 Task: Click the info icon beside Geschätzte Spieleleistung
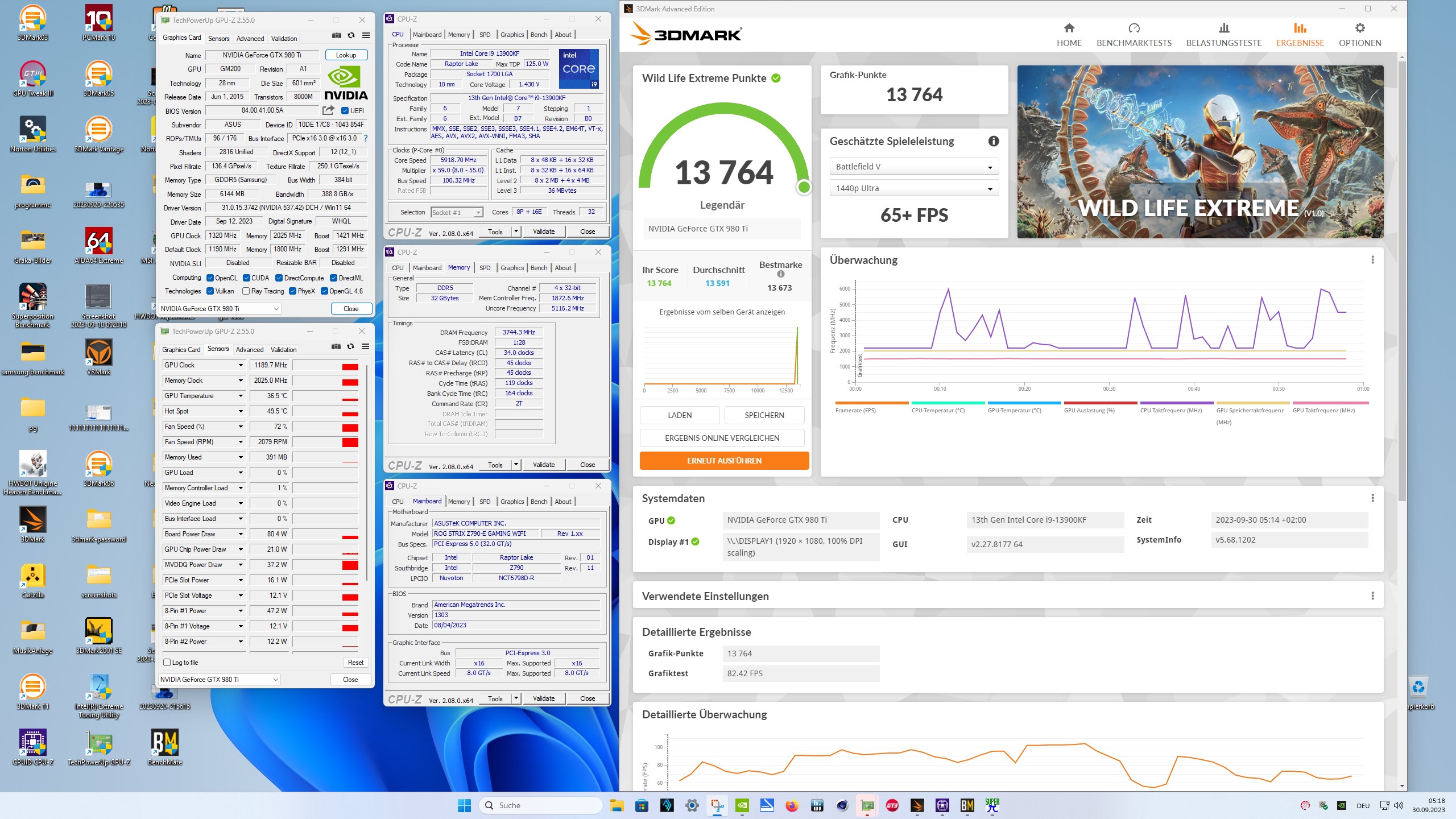[993, 141]
